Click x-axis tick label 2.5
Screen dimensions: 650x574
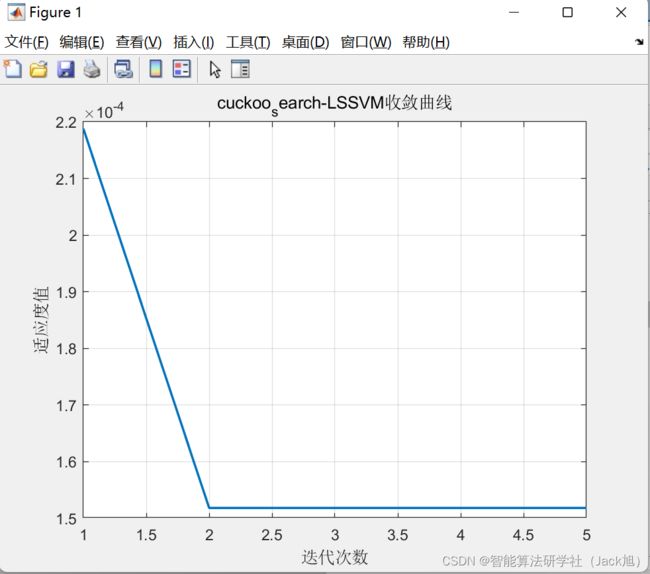click(272, 535)
